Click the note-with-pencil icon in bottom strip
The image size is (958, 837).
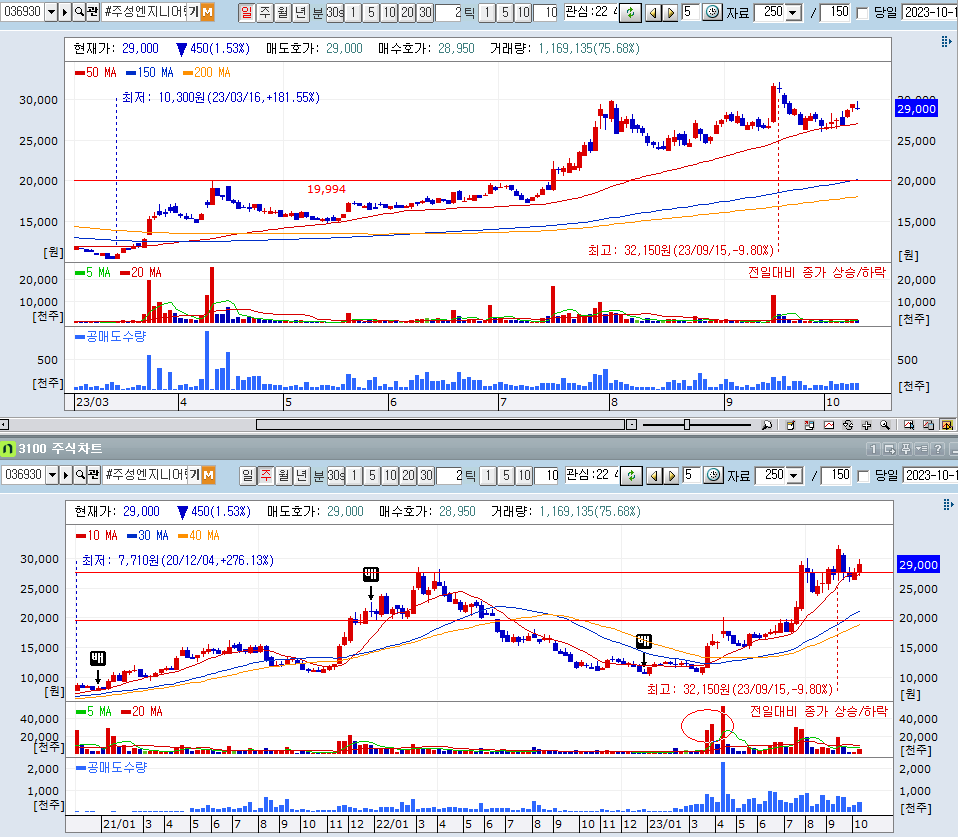790,425
